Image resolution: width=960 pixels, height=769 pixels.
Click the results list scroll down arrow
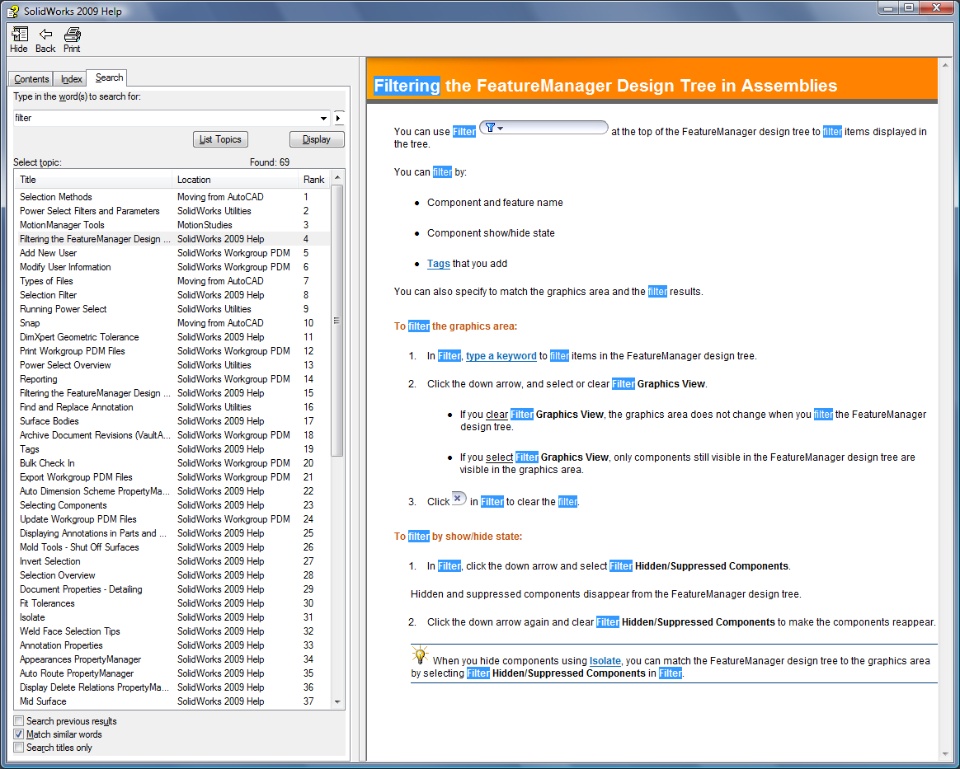337,702
